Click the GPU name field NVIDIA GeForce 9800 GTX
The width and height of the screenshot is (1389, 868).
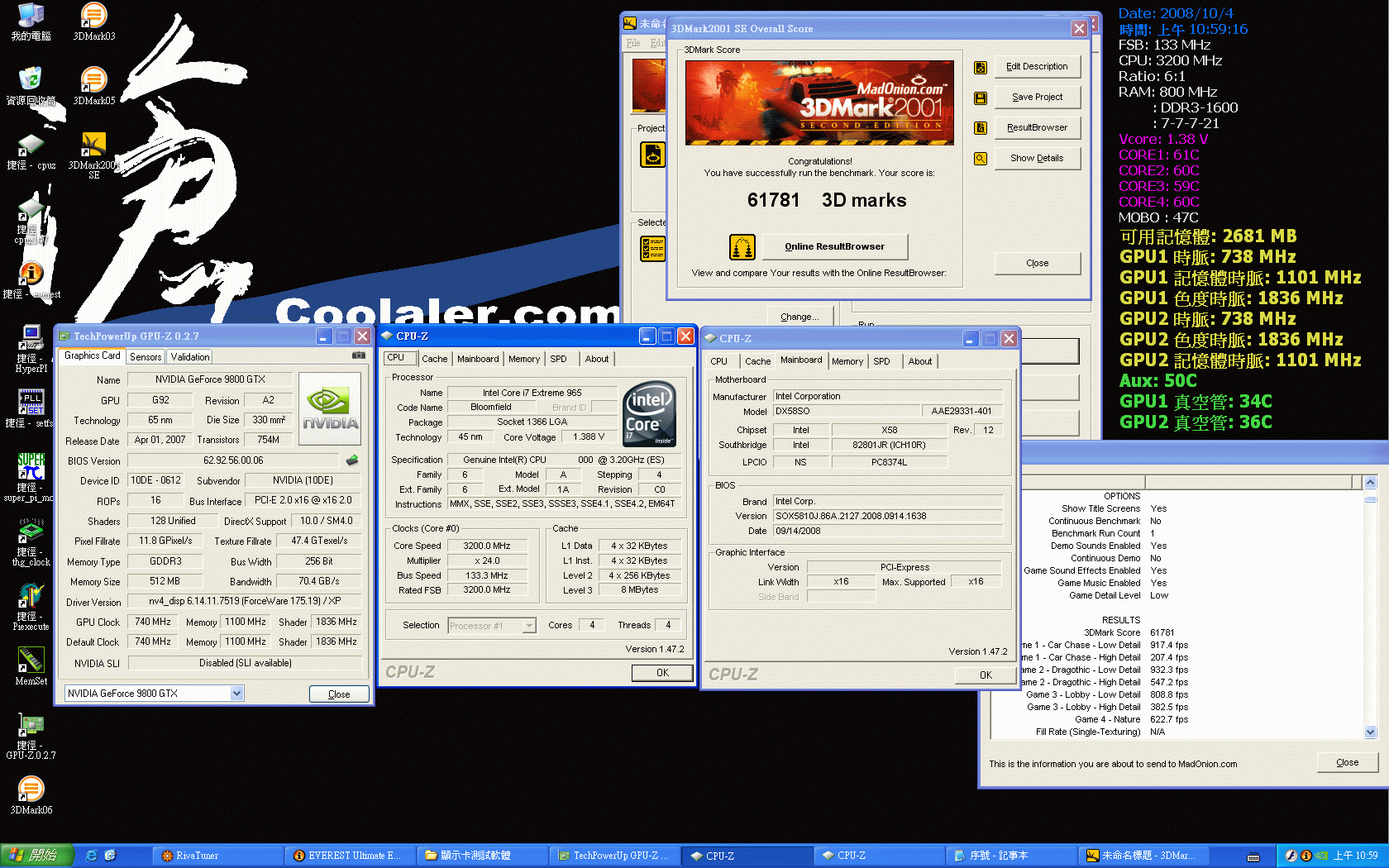click(210, 379)
